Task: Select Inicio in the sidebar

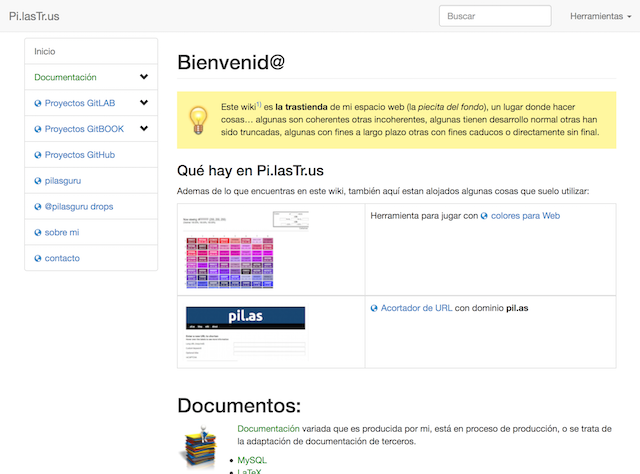Action: pyautogui.click(x=45, y=51)
